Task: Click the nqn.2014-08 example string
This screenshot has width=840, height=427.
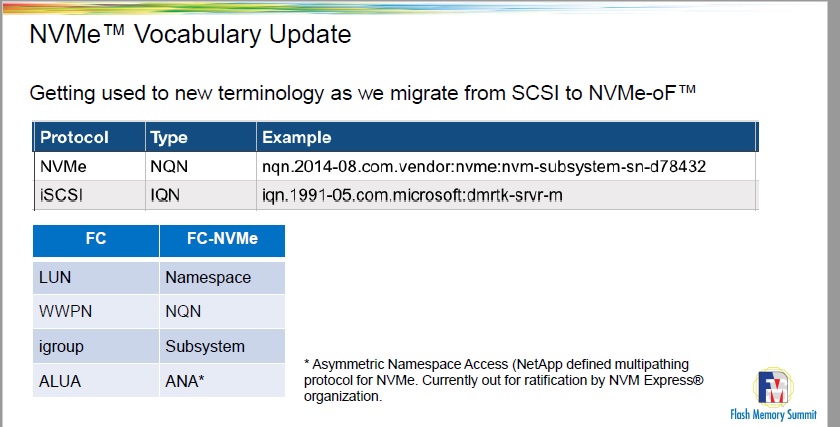Action: (x=483, y=166)
